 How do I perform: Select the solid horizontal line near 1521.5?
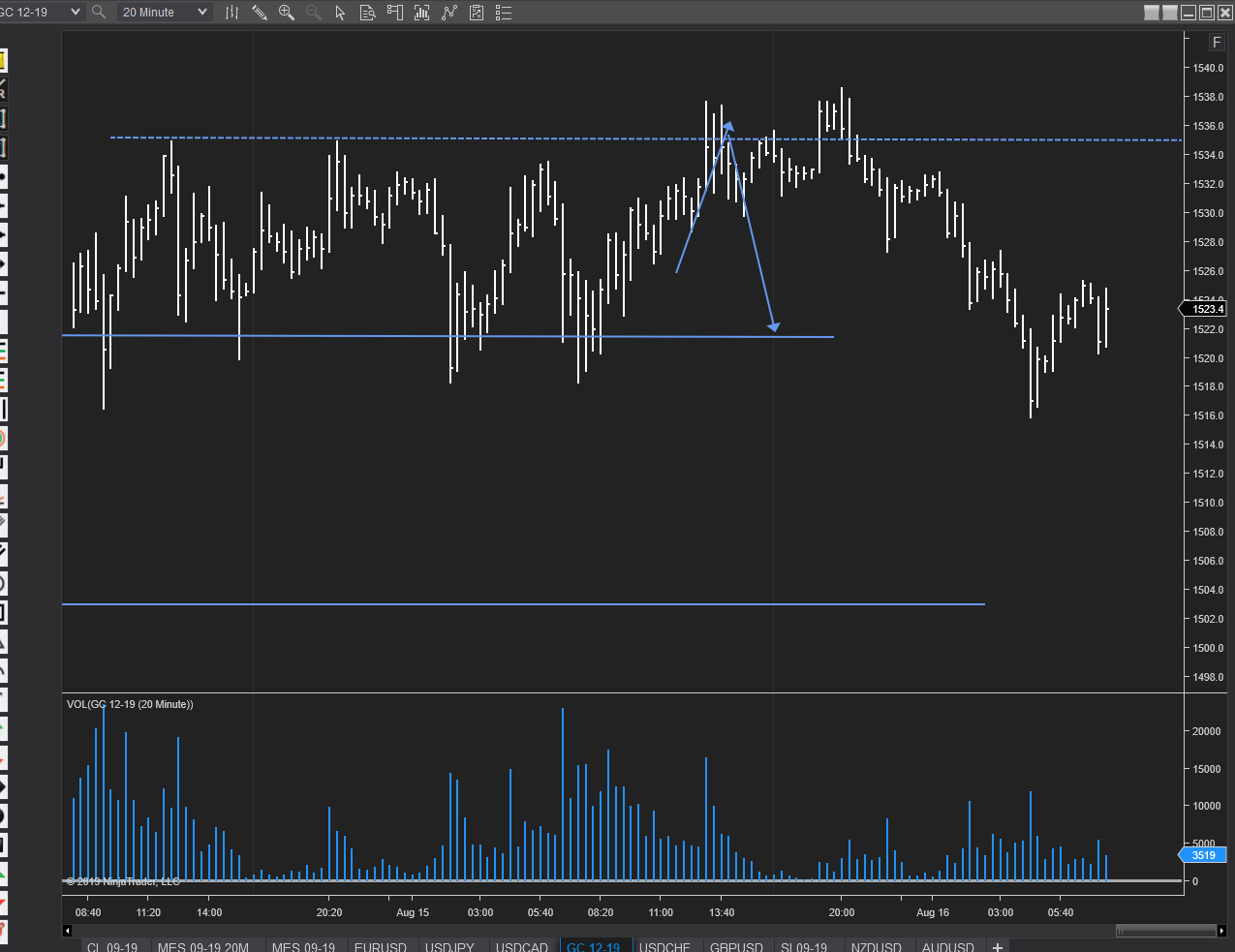448,336
